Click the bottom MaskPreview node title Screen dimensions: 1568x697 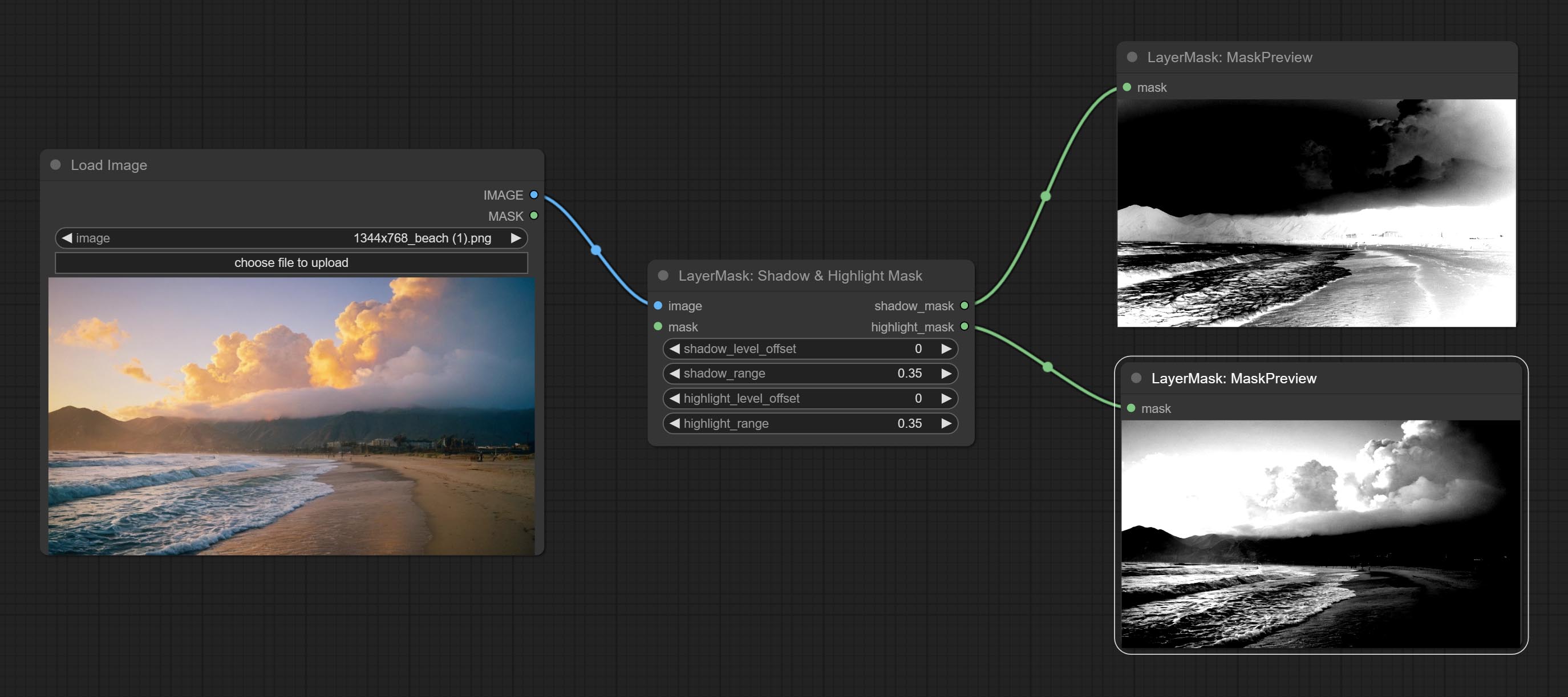point(1233,379)
